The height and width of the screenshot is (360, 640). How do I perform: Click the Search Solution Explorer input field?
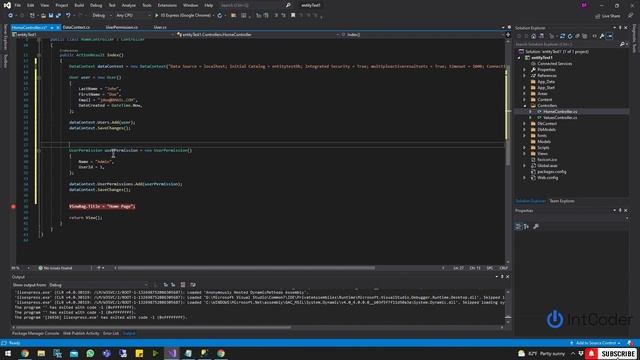click(567, 44)
